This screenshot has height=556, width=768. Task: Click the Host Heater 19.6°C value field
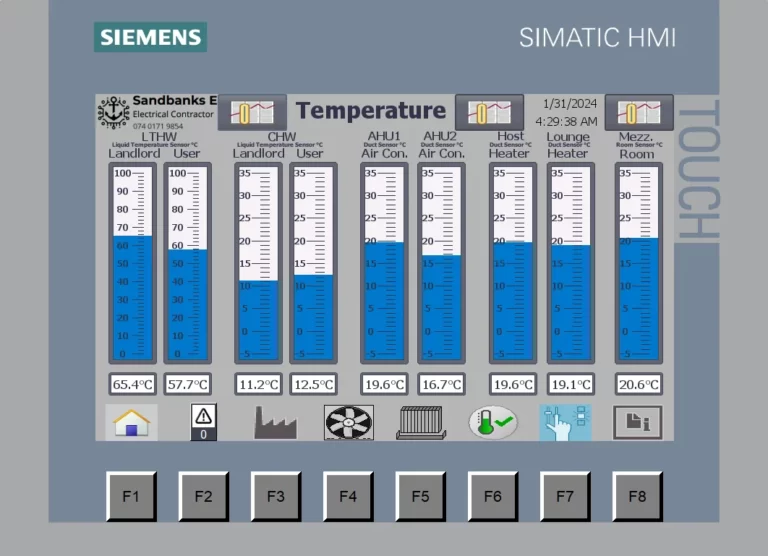click(513, 384)
